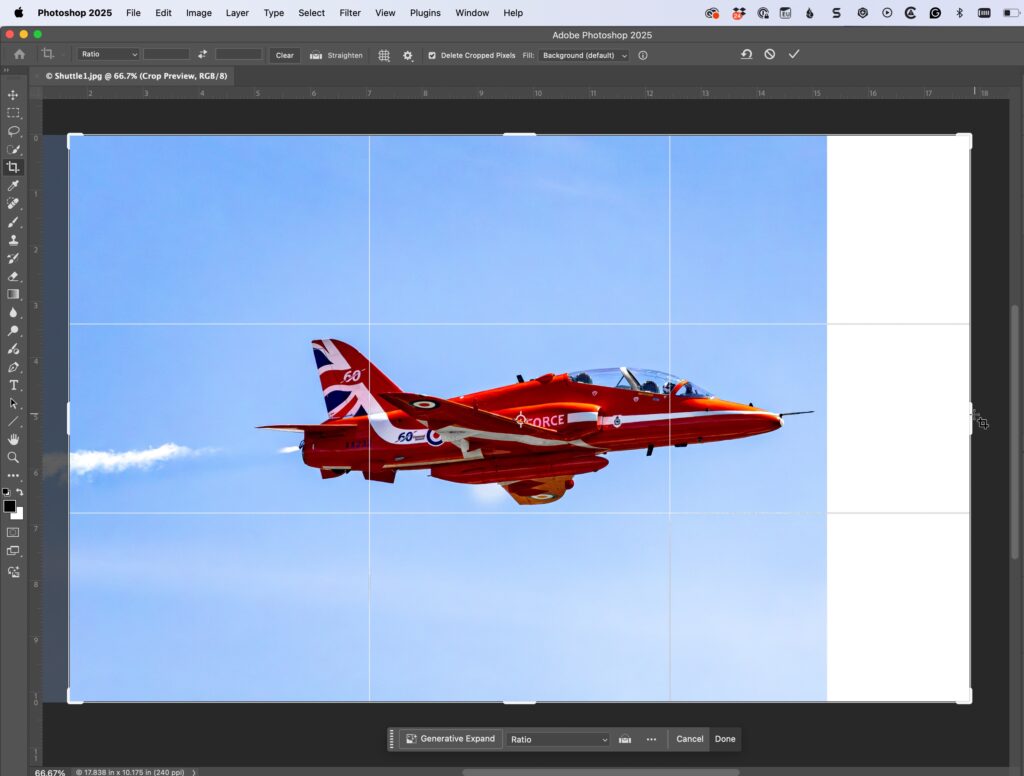Select the History Brush tool

pos(13,258)
